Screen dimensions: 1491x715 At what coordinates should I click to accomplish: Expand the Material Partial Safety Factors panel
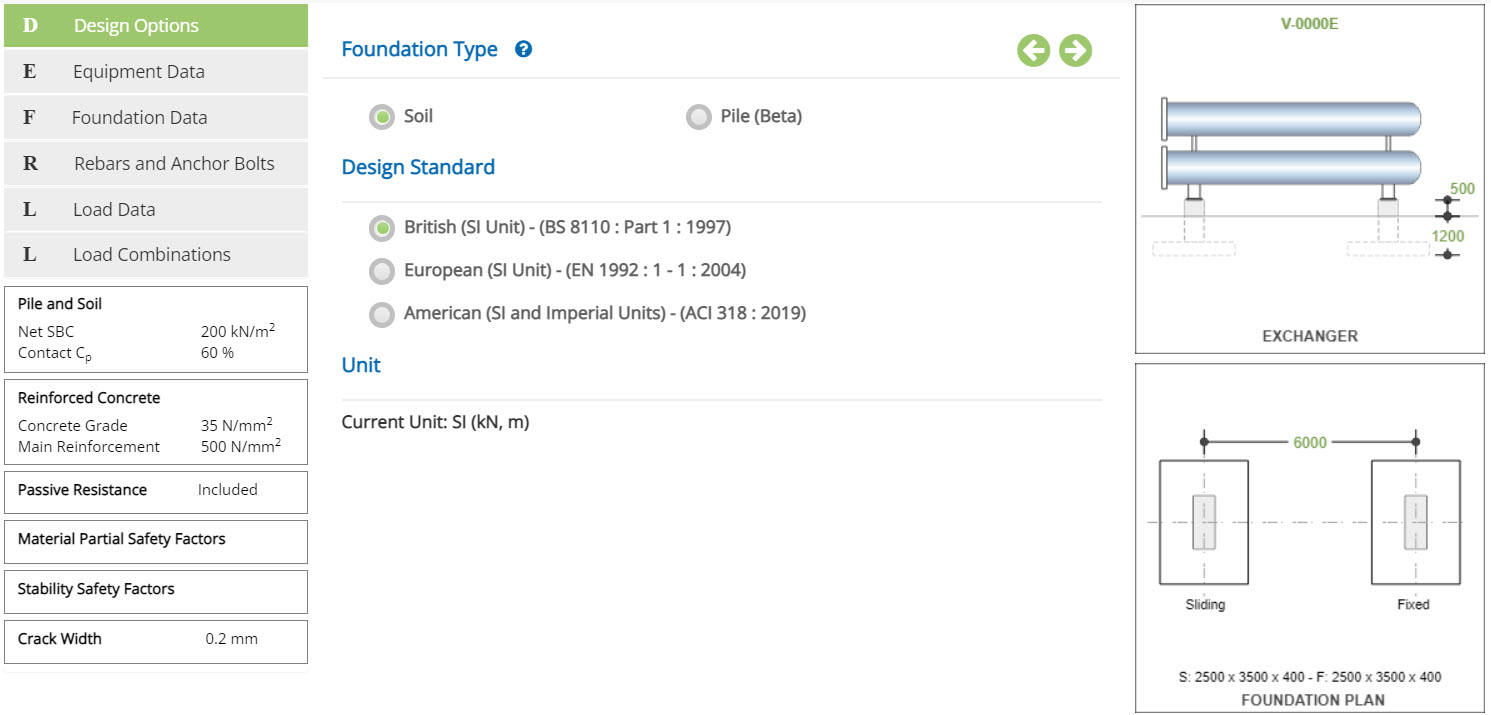click(x=156, y=540)
